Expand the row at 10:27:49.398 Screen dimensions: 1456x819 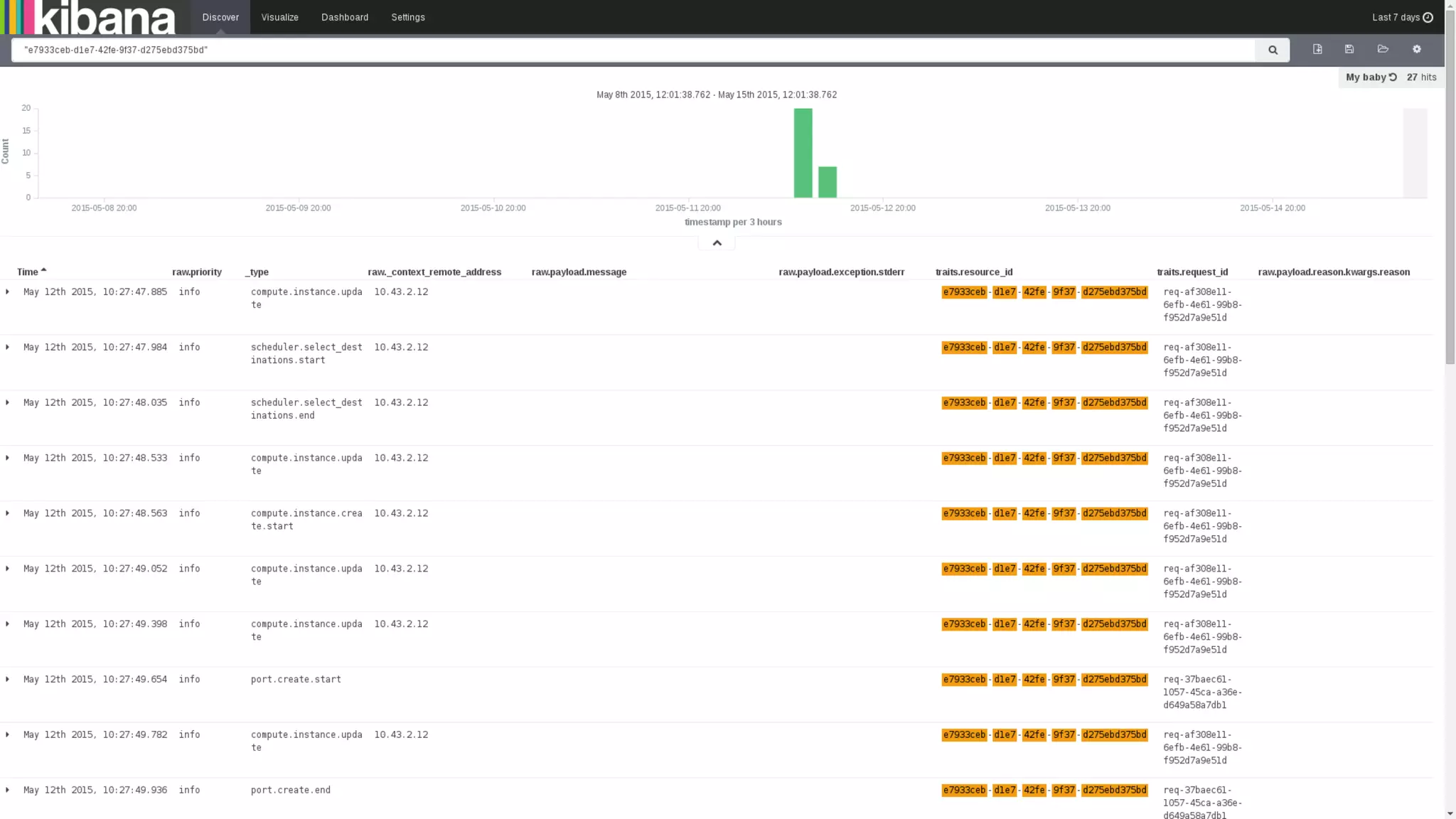[8, 624]
